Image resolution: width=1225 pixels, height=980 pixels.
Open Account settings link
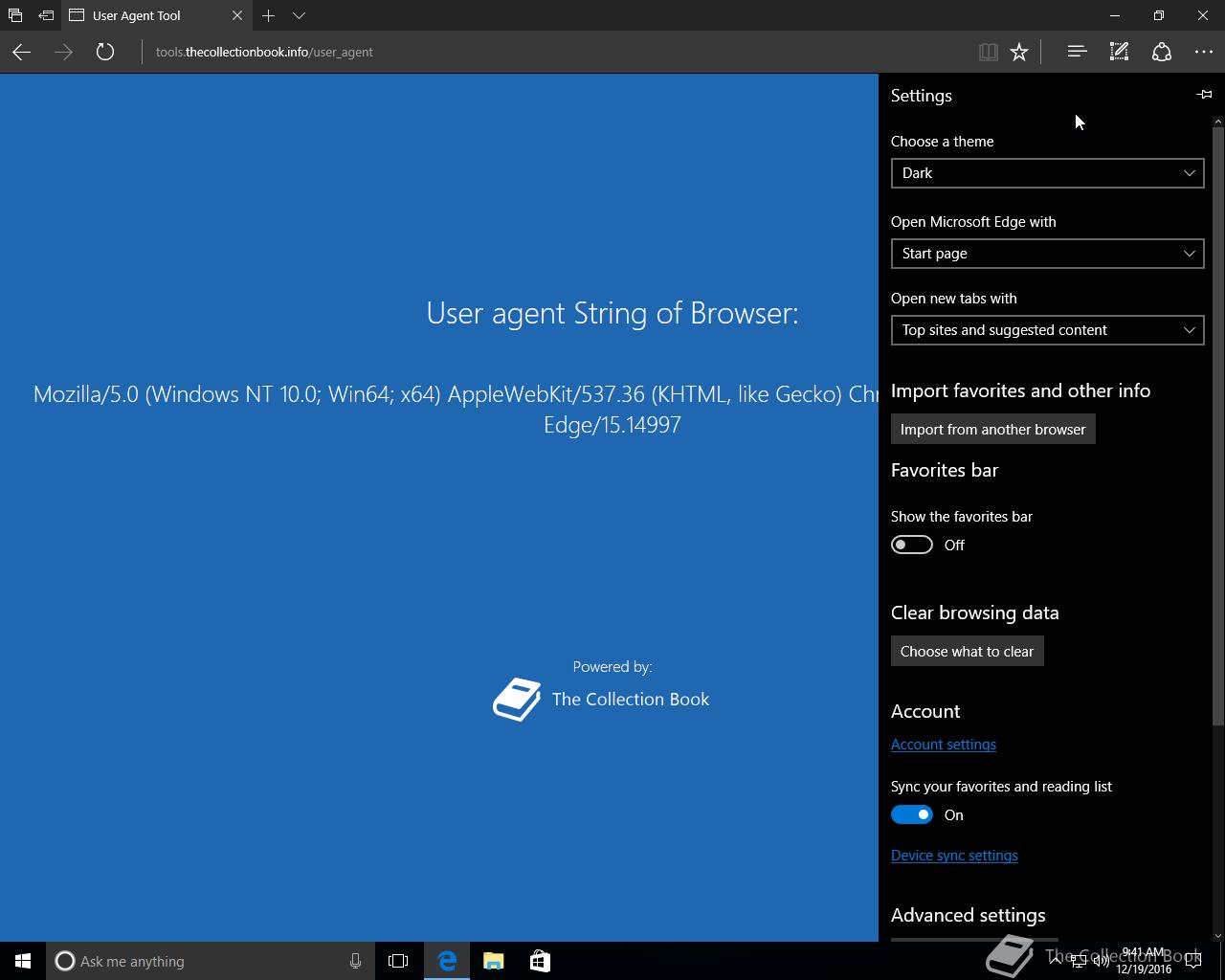point(943,745)
